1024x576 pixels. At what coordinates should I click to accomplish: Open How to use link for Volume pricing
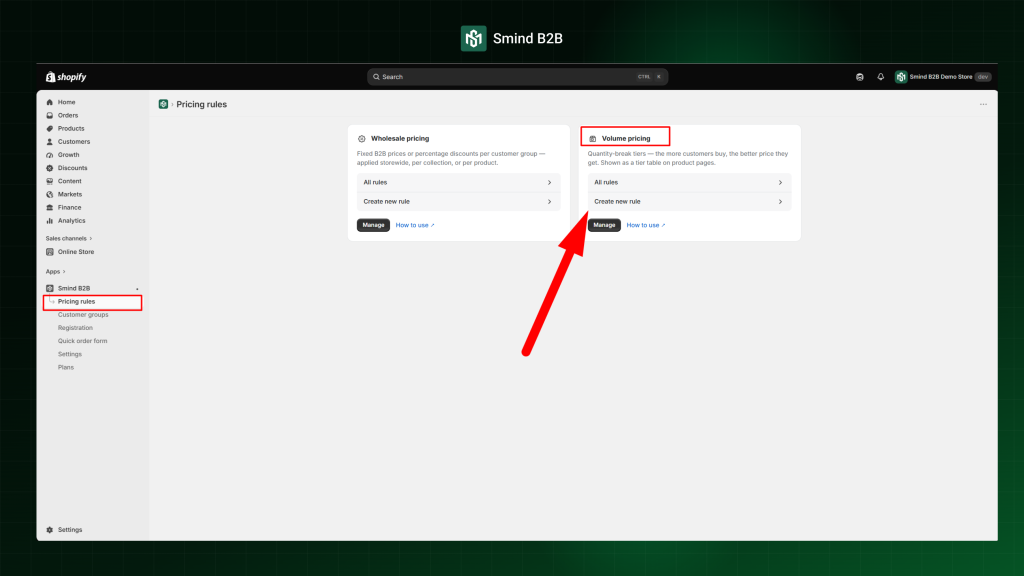[x=646, y=225]
